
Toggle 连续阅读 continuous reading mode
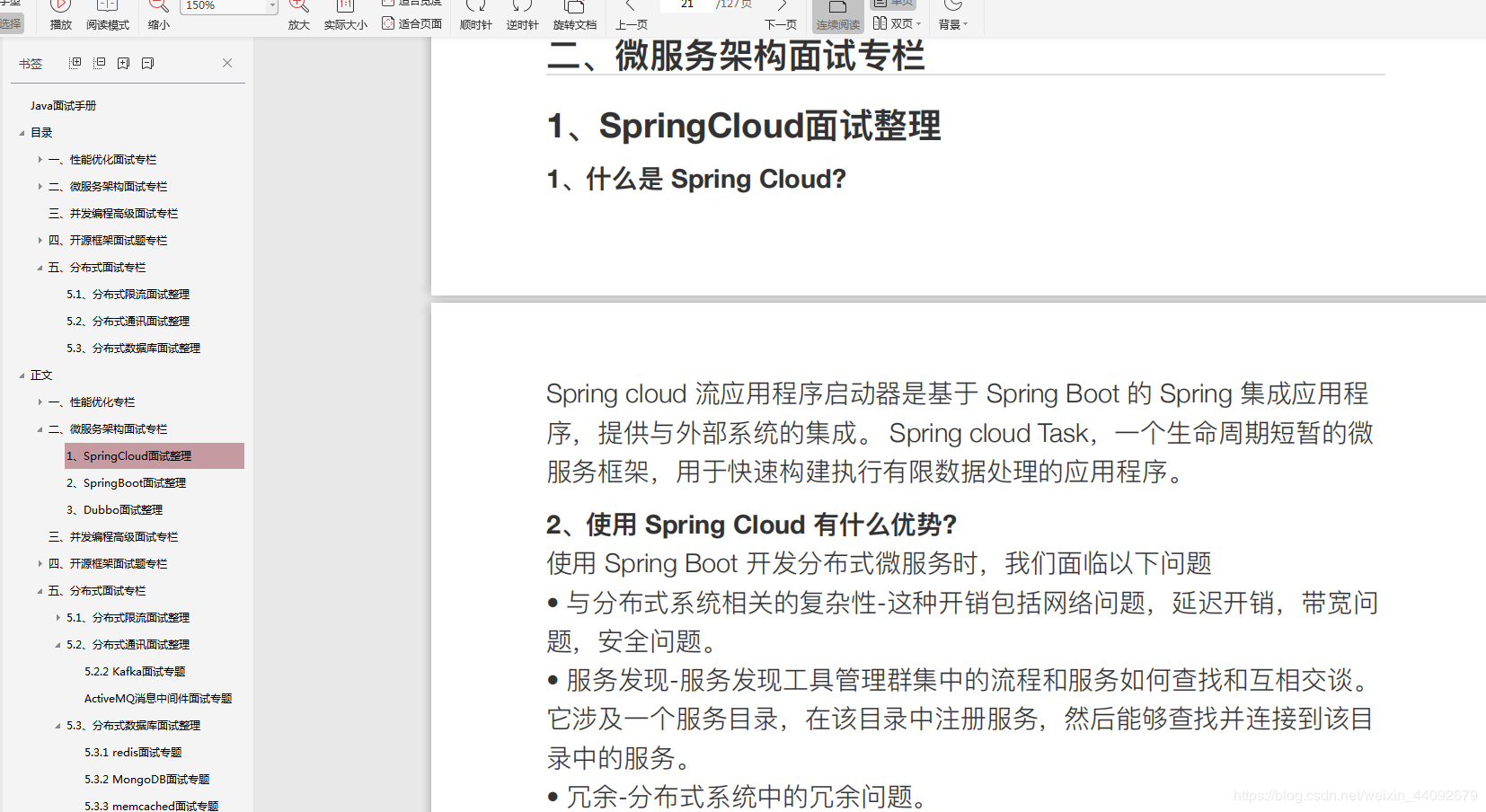coord(838,16)
